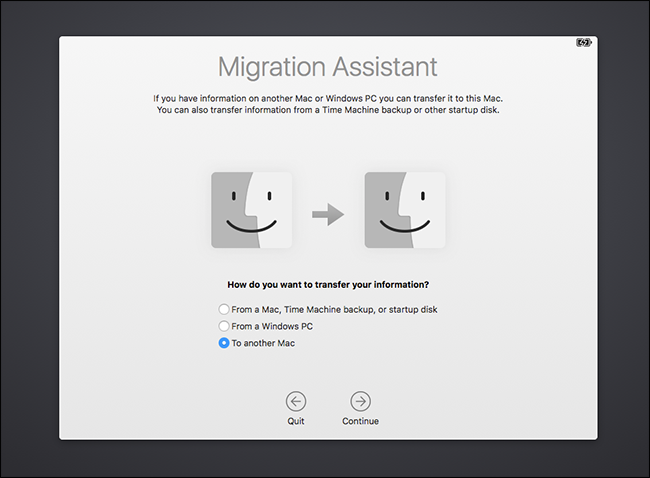Click the "To another Mac" option label
650x478 pixels.
[263, 344]
